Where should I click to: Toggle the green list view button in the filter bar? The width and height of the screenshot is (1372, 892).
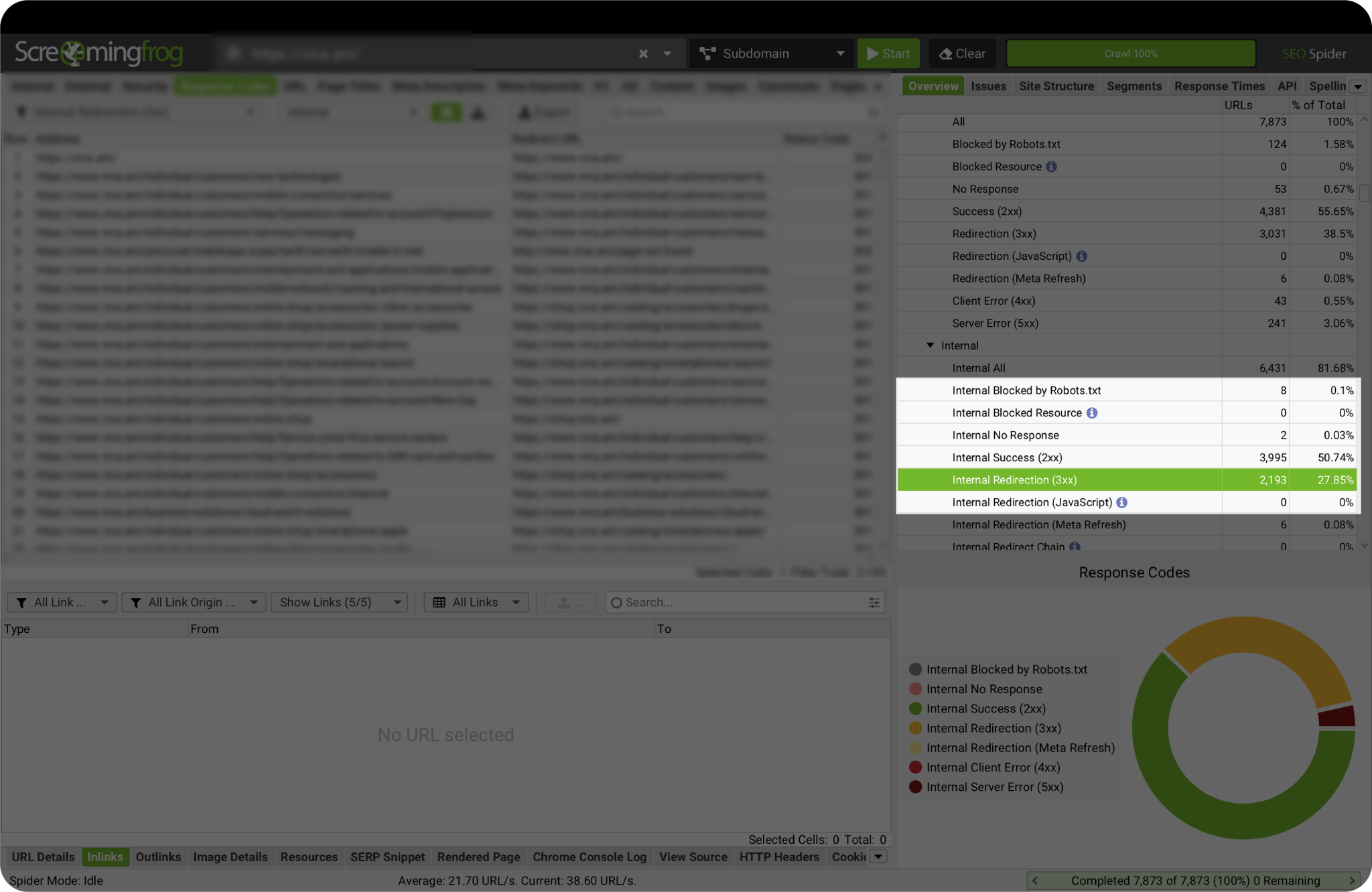tap(446, 112)
